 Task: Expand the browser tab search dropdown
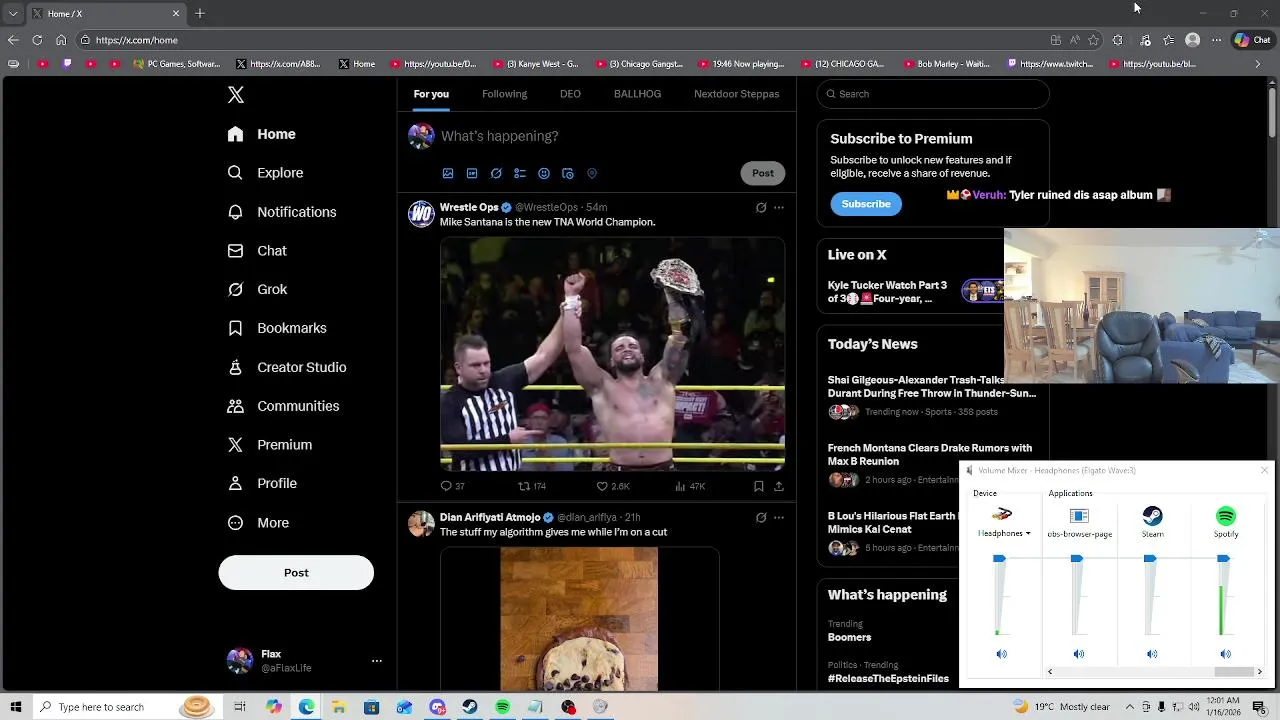click(13, 14)
